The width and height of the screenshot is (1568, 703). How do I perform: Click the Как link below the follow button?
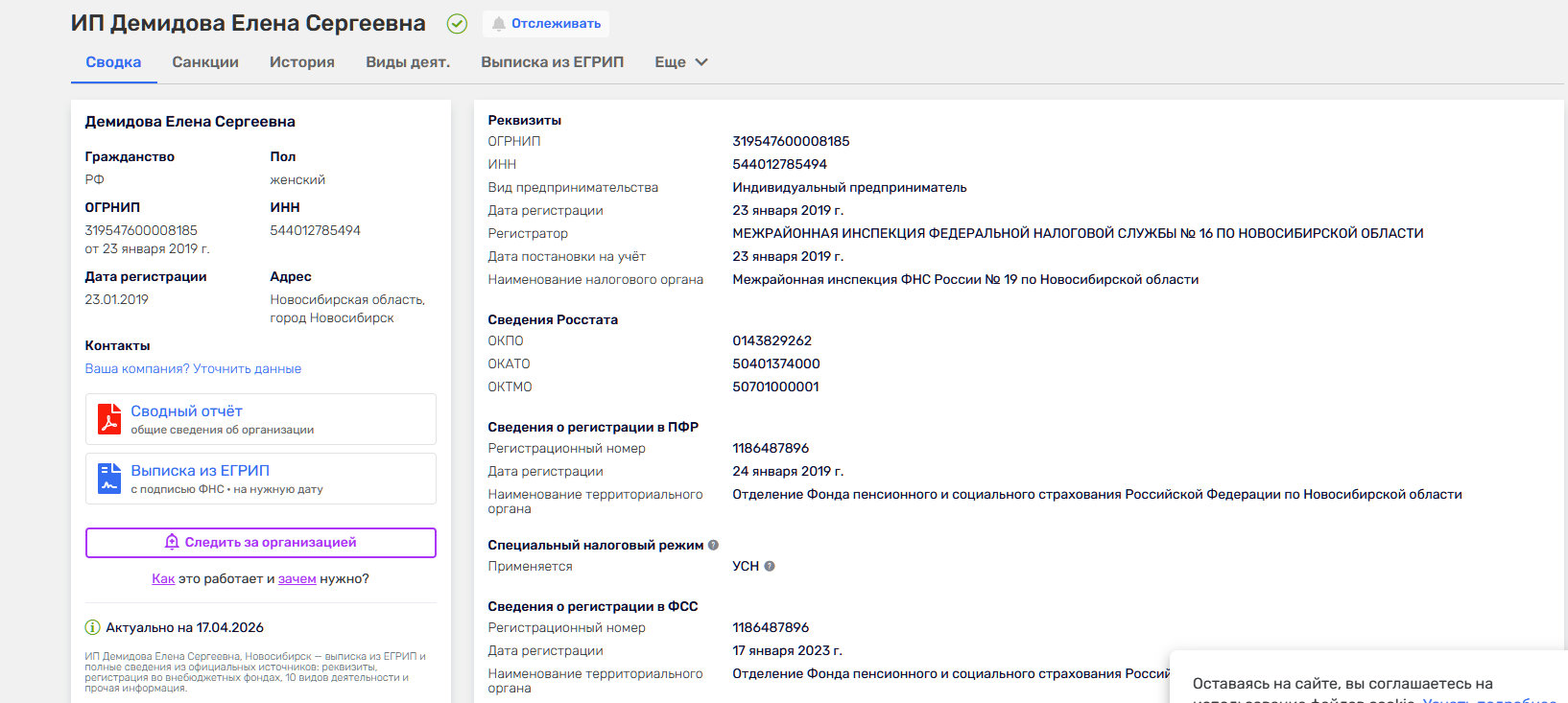163,578
